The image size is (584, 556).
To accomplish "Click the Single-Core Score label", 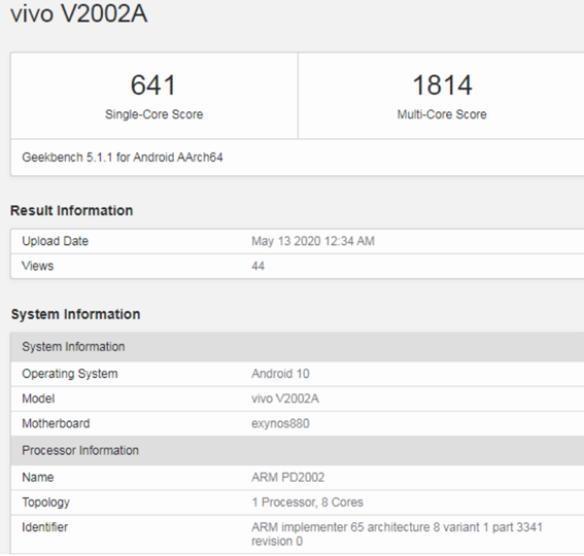I will point(154,114).
